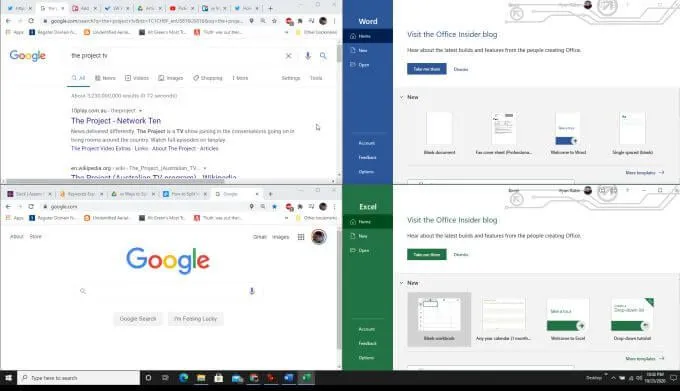Switch to the Videos search tab
Screen dimensions: 680x391
click(137, 78)
